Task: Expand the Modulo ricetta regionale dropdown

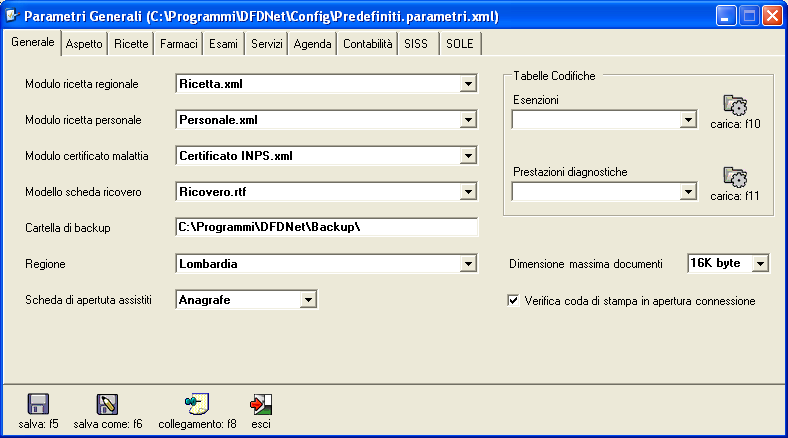Action: click(x=468, y=84)
